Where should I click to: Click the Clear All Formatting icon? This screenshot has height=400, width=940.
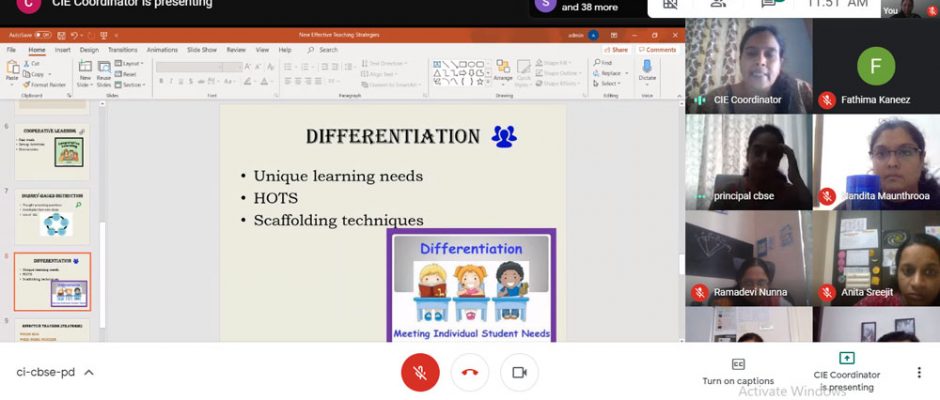(x=270, y=67)
